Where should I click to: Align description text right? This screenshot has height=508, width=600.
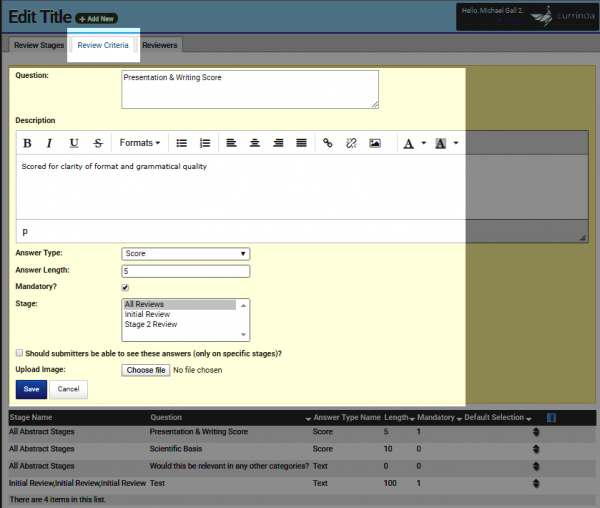tap(278, 143)
